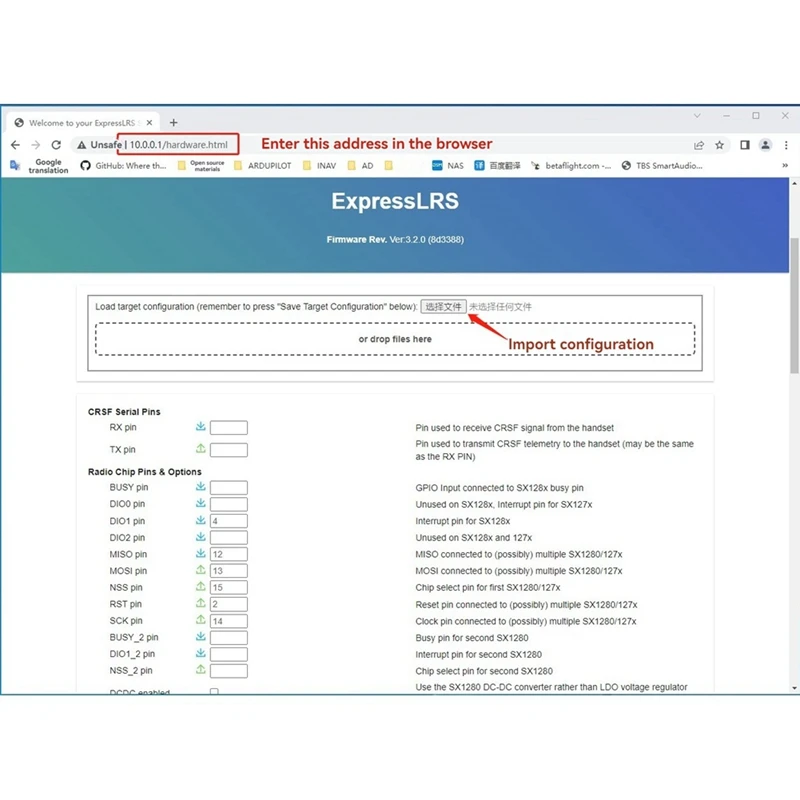This screenshot has width=800, height=800.
Task: Focus the address bar with 10.0.0.1/hardware.html
Action: coord(178,145)
